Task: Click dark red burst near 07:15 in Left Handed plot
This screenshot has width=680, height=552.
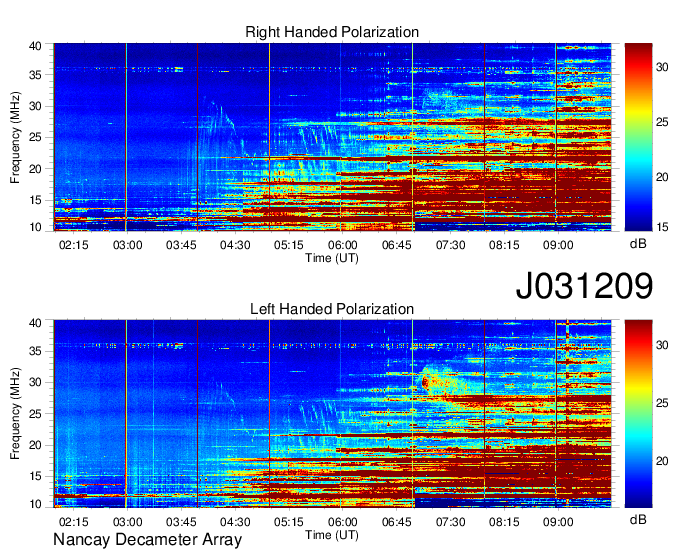Action: [x=425, y=382]
